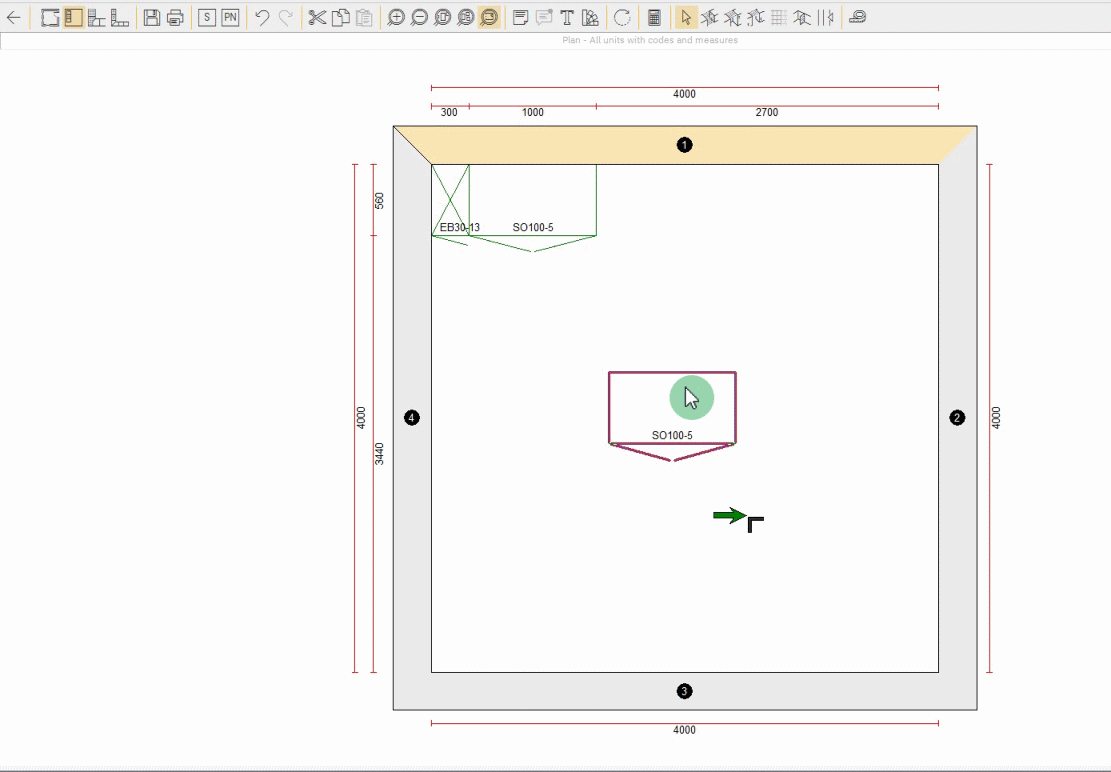Add a note with the note icon
The height and width of the screenshot is (772, 1111).
click(520, 17)
